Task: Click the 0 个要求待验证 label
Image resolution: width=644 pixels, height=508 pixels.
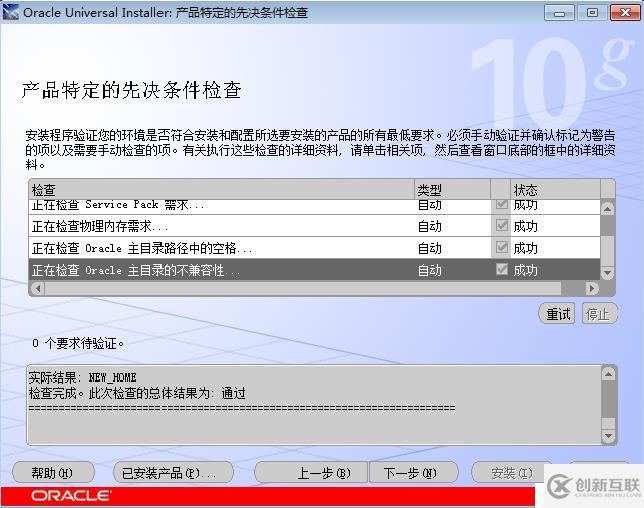Action: (78, 343)
